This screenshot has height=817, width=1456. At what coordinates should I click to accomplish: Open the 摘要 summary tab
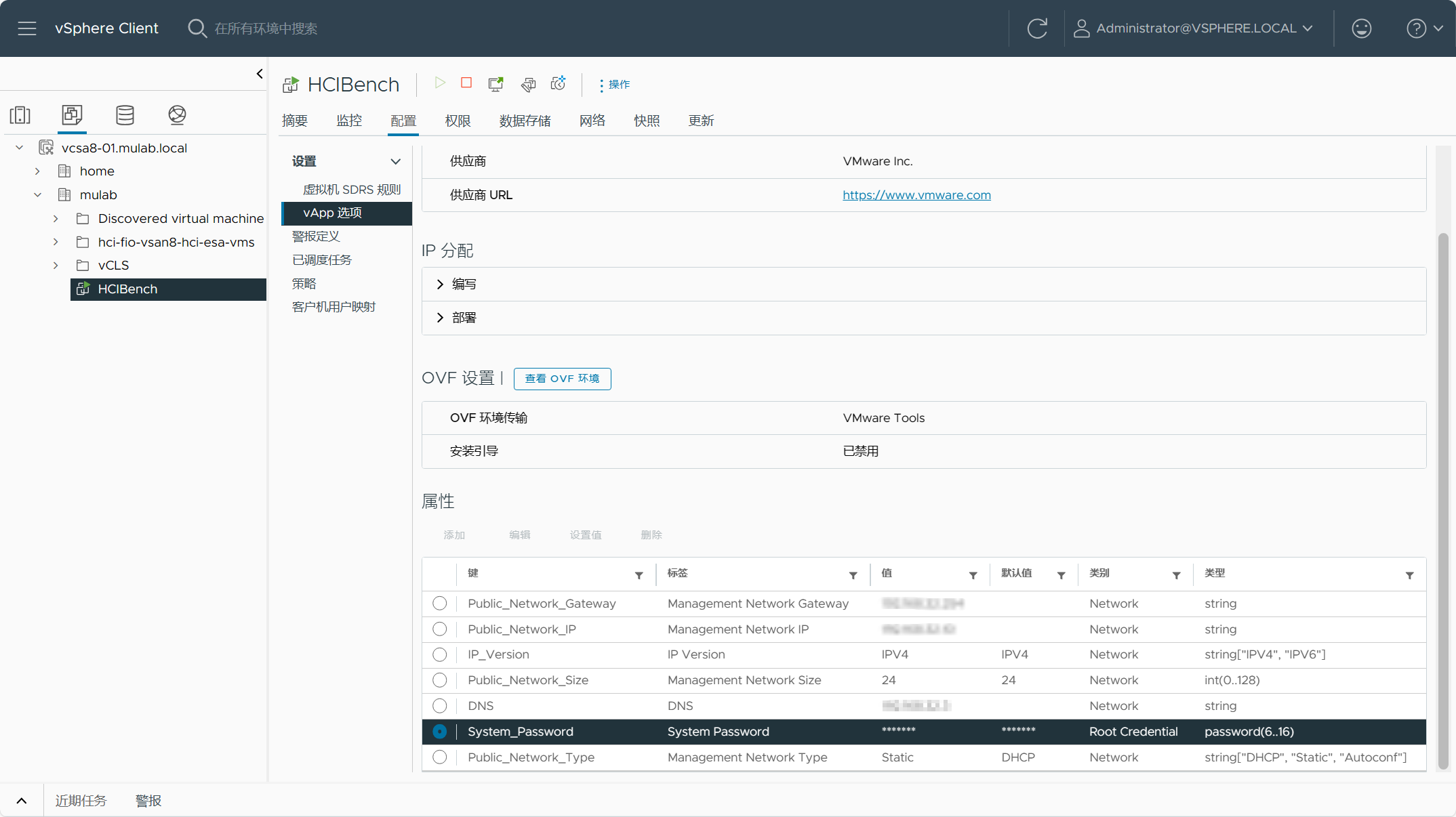click(295, 121)
